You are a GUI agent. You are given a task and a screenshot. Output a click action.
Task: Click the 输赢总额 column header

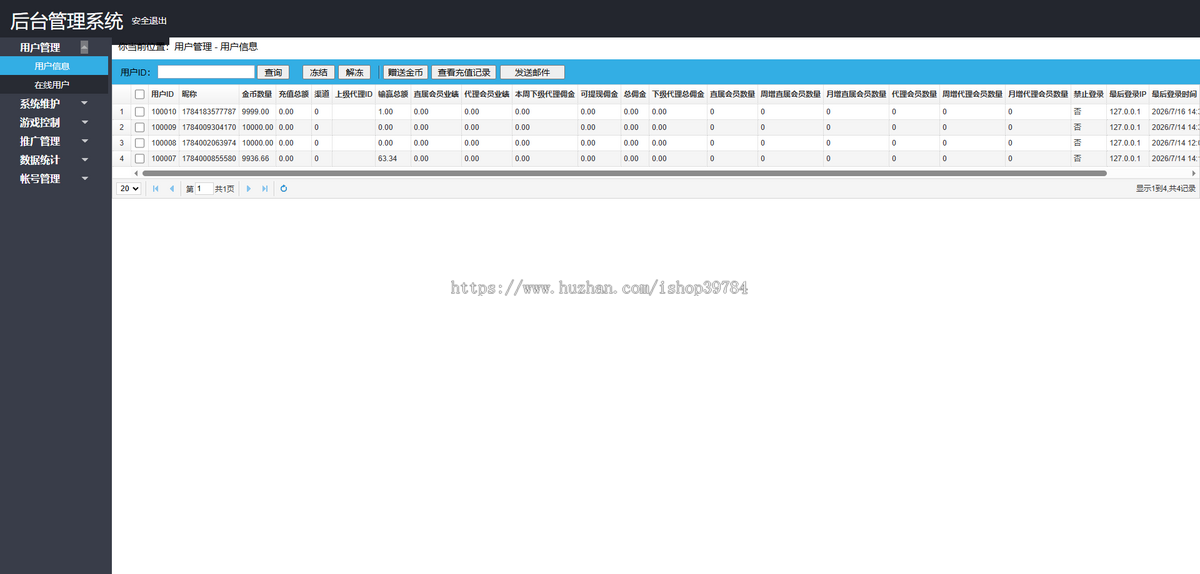[393, 94]
